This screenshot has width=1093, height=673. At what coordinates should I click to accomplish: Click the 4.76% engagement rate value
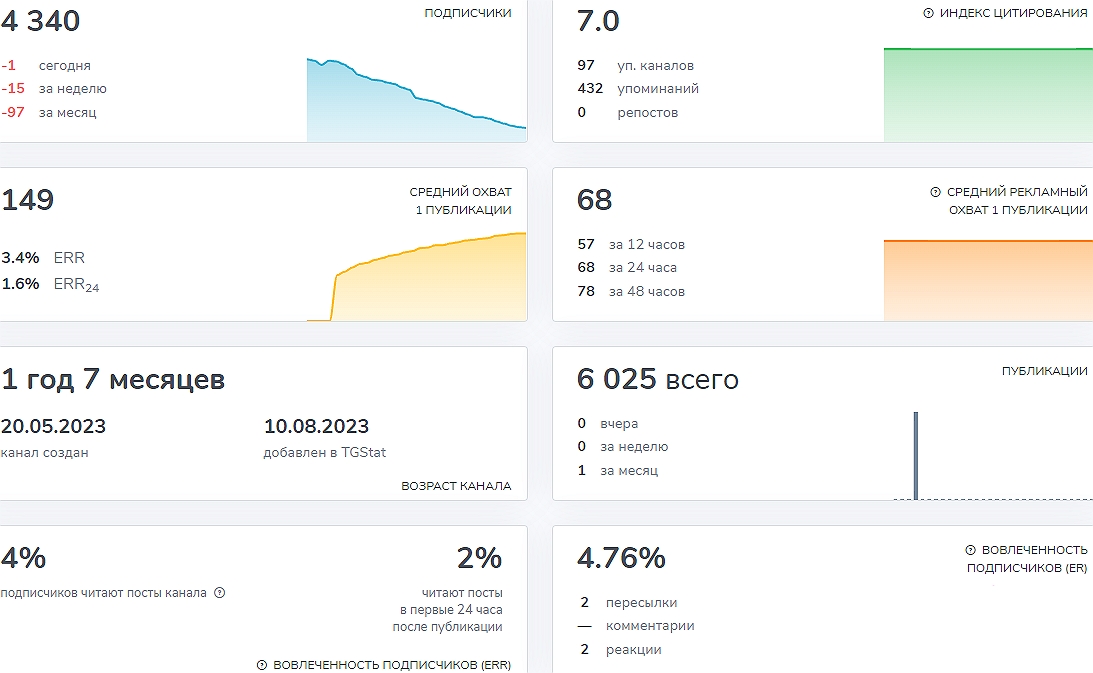[621, 558]
